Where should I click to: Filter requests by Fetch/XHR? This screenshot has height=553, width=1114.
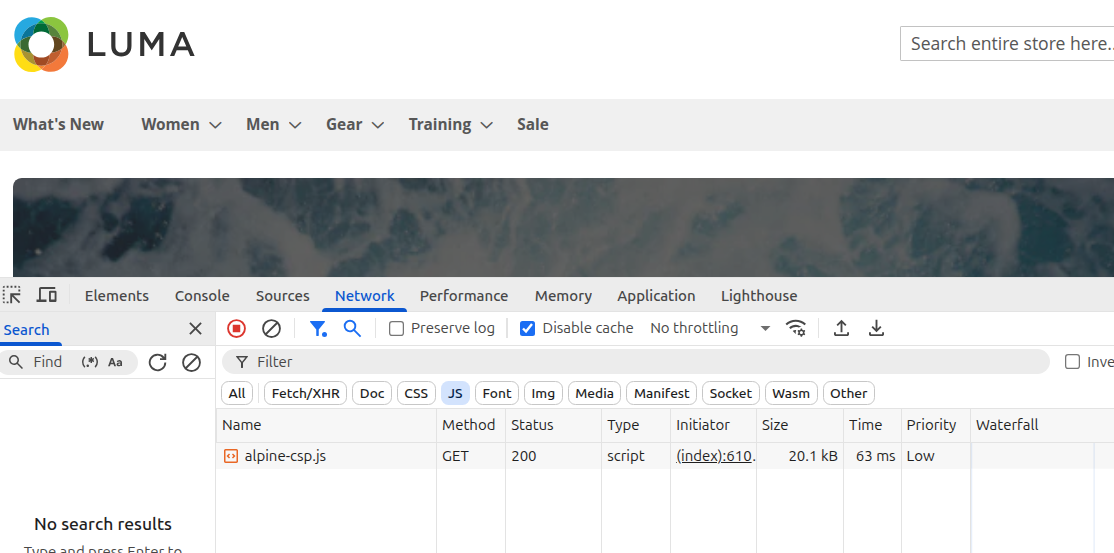pyautogui.click(x=305, y=393)
